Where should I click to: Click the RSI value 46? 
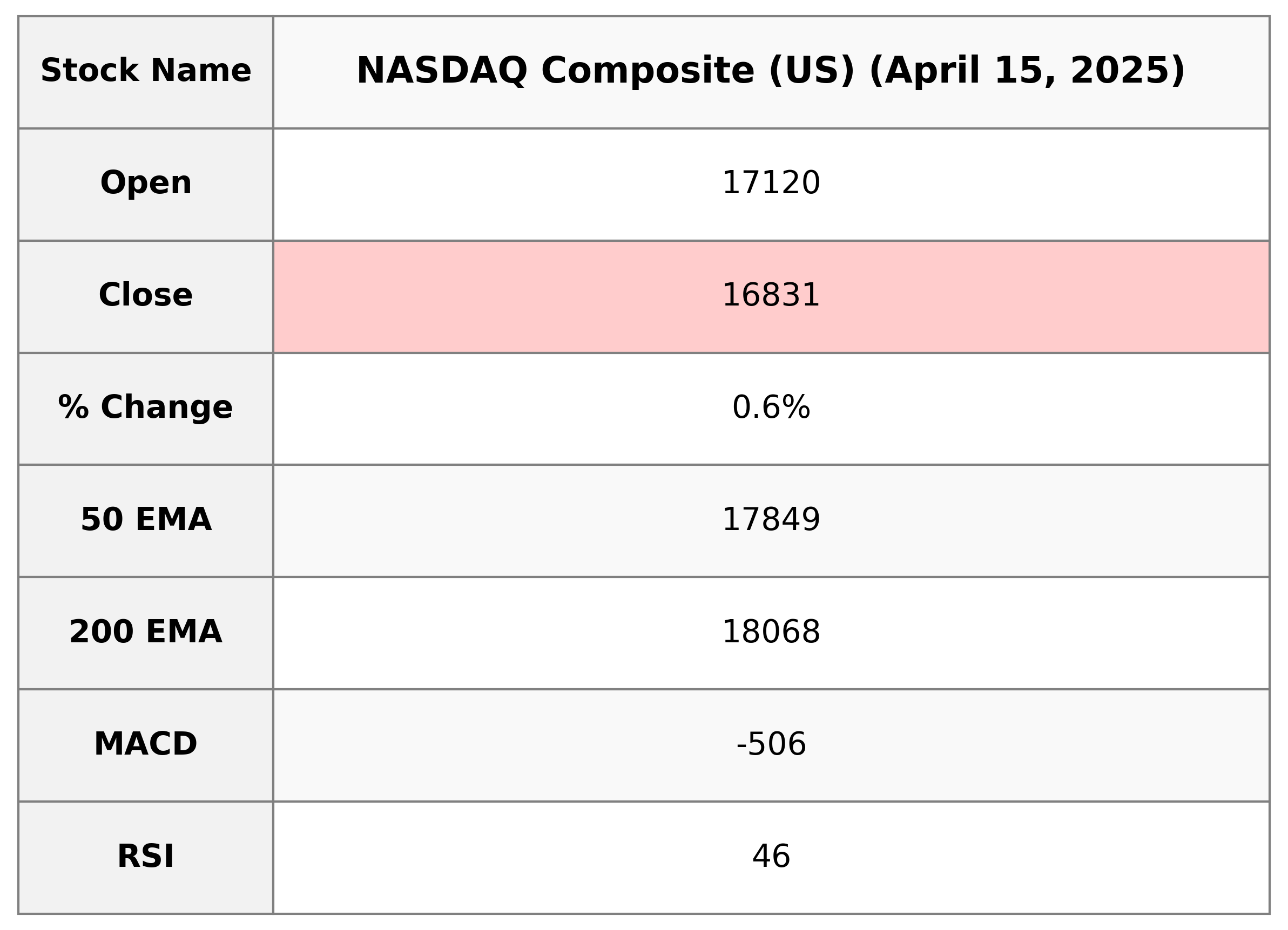click(771, 856)
